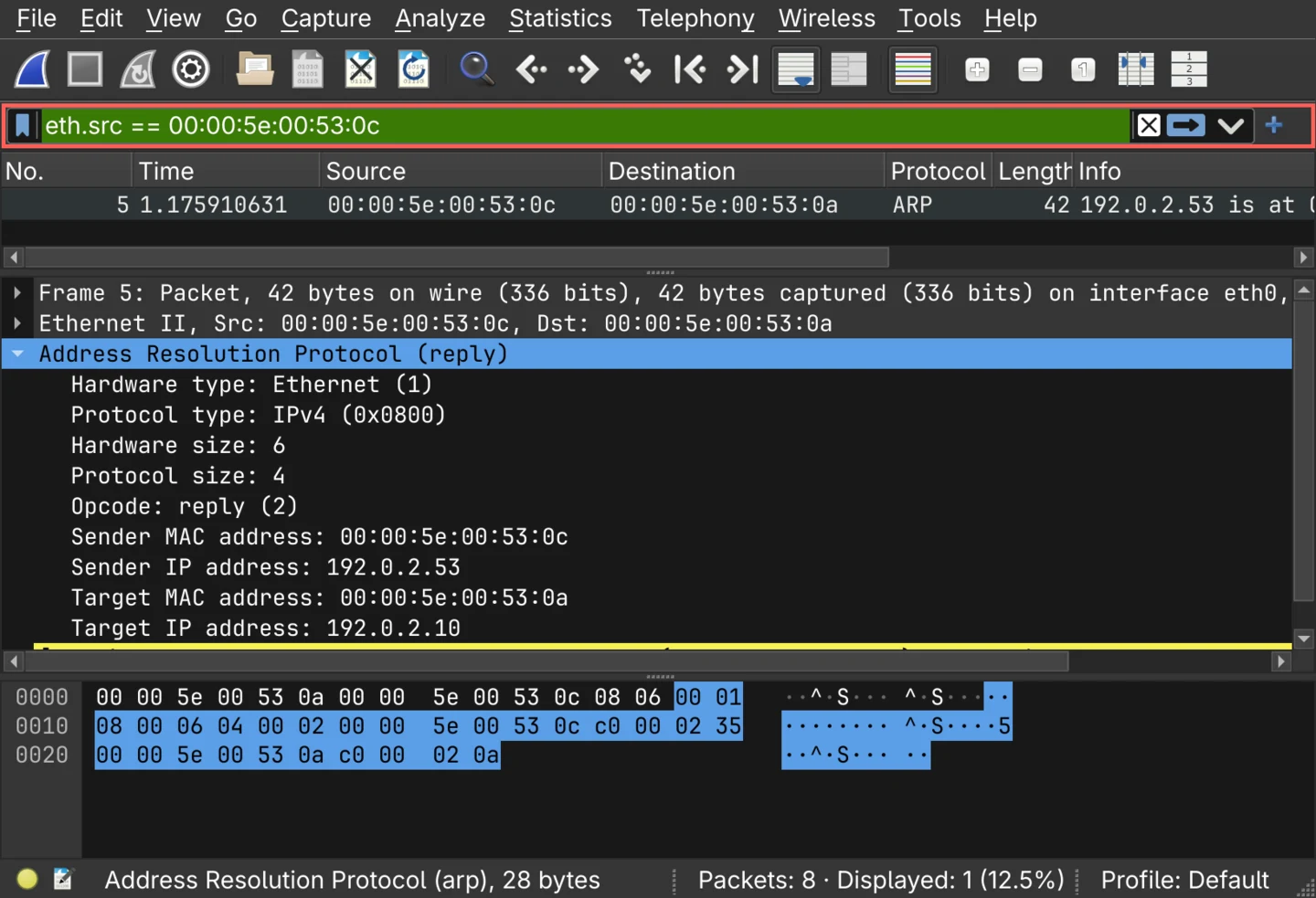Go to a specified packet

(637, 69)
